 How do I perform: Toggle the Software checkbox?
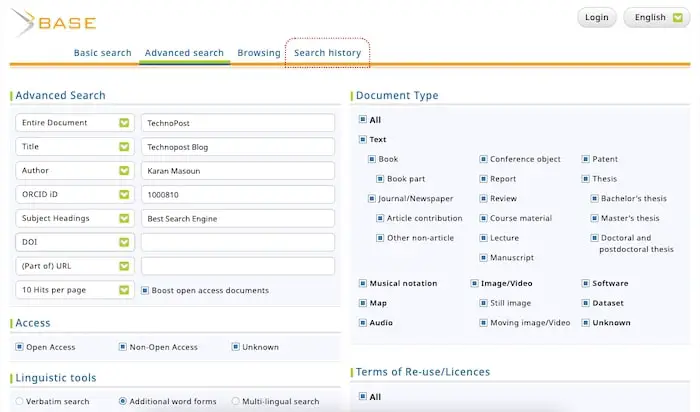click(x=585, y=283)
